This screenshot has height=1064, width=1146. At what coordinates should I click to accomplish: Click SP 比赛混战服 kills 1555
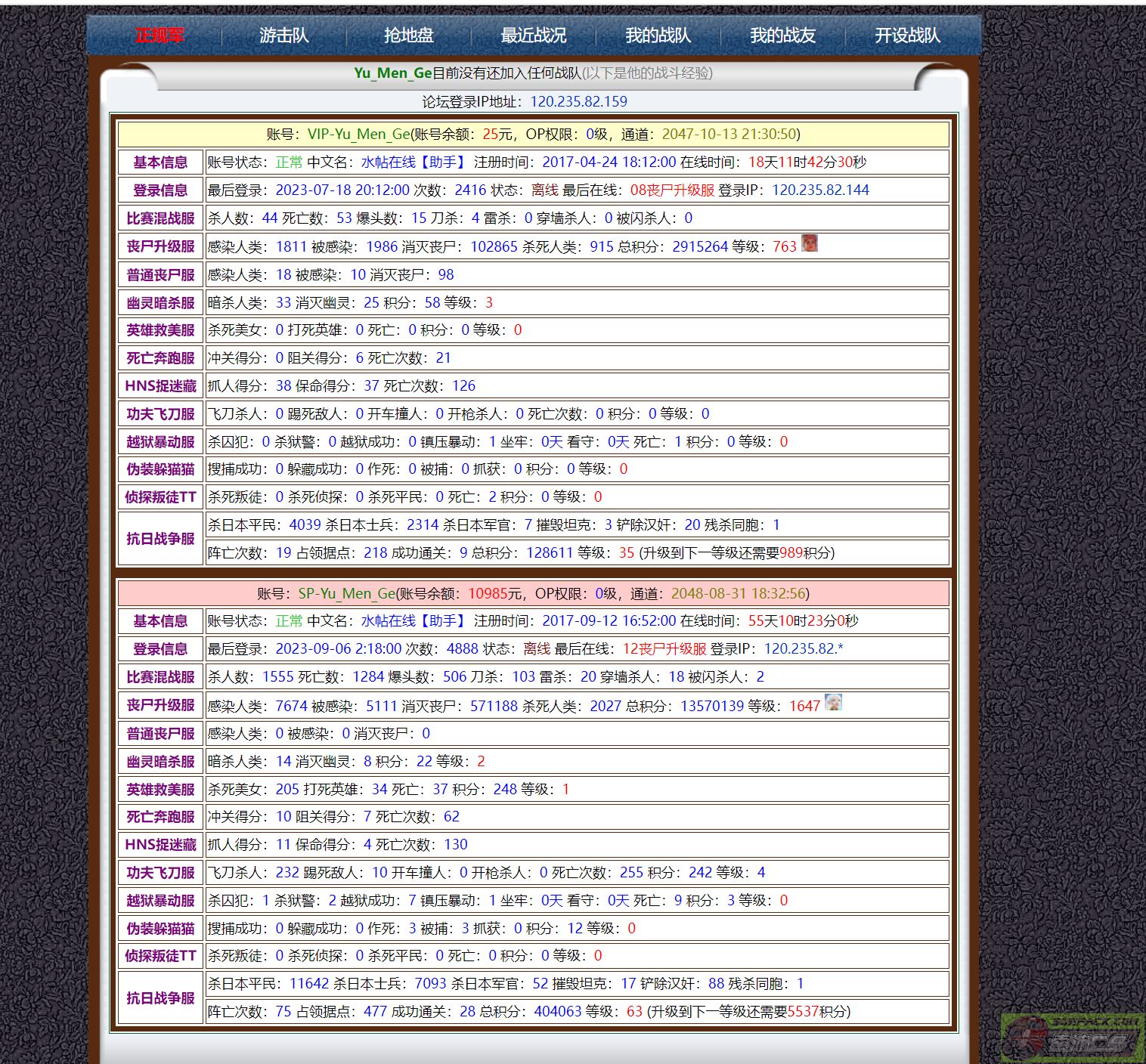coord(278,677)
